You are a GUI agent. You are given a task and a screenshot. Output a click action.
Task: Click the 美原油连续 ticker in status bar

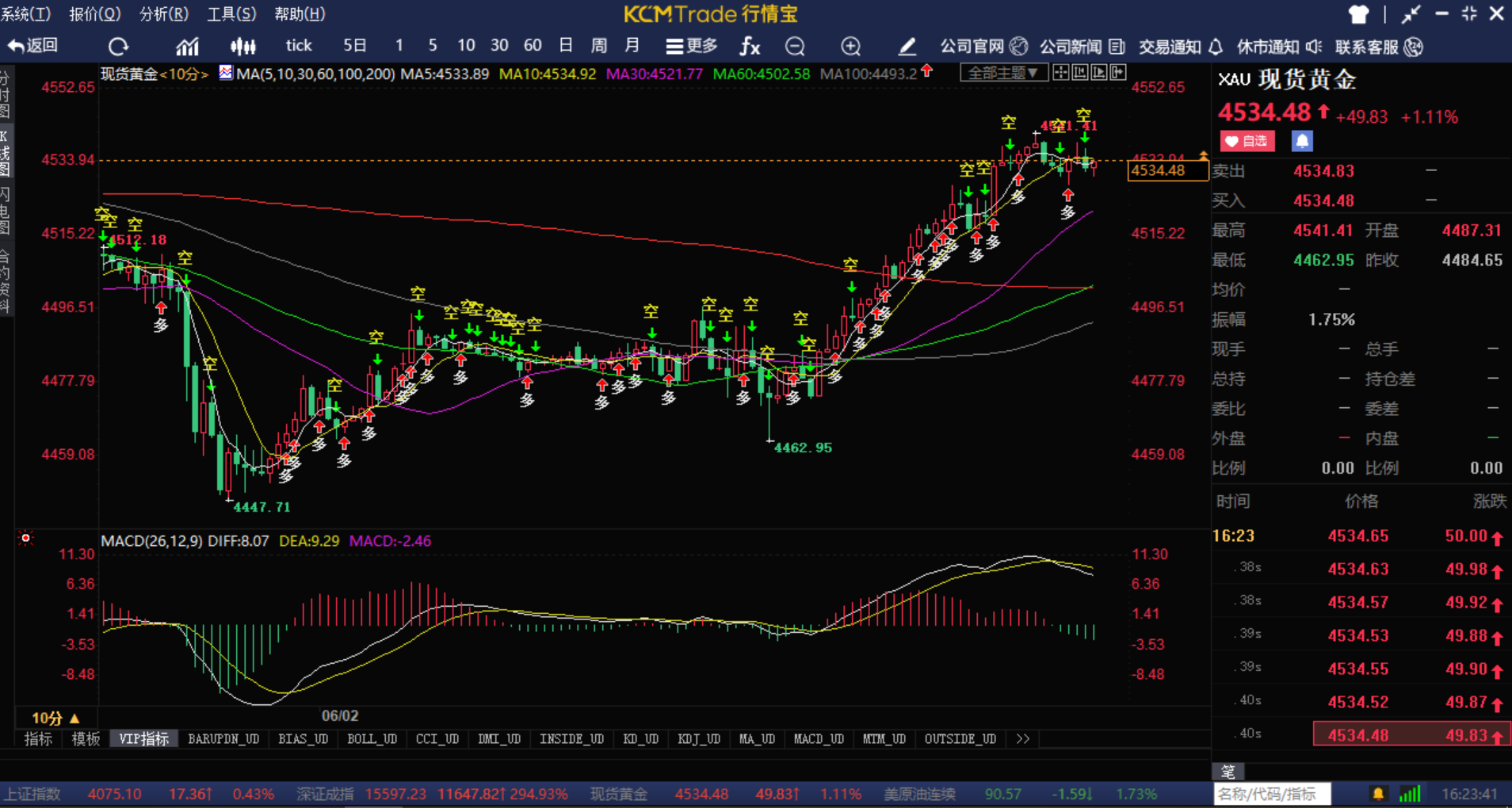tap(919, 794)
